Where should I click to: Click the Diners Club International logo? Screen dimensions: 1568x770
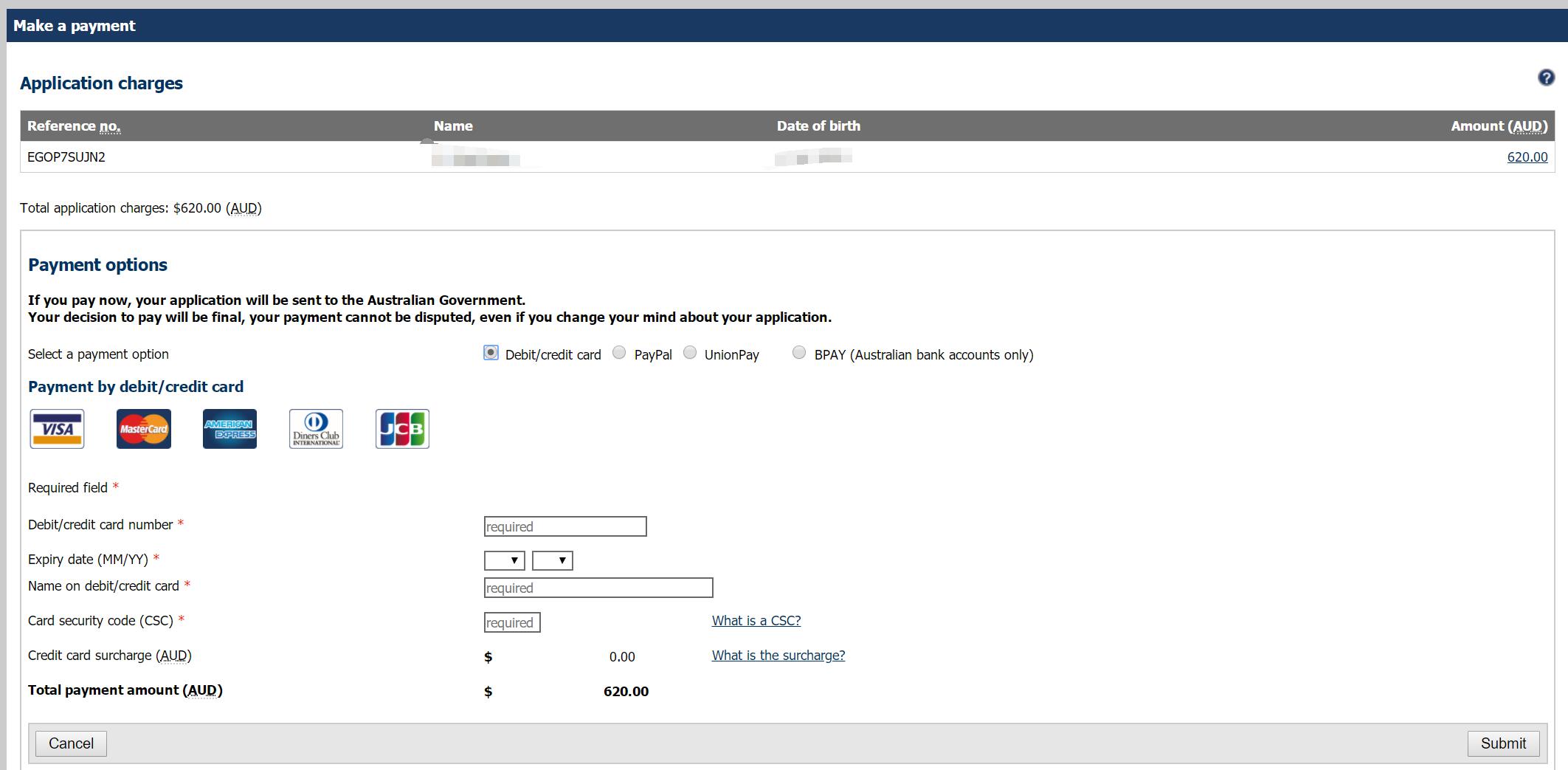[x=316, y=429]
